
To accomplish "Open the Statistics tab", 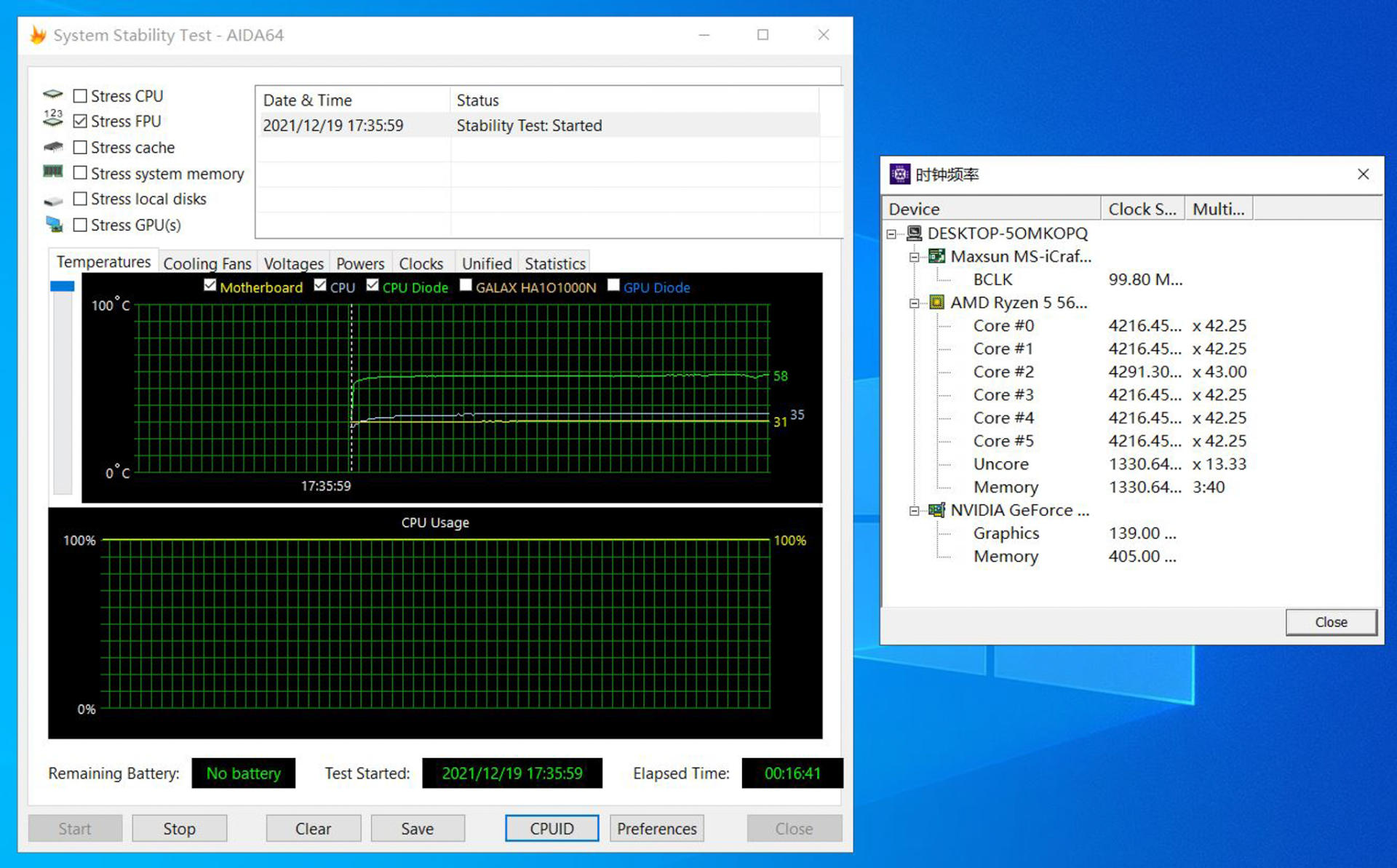I will click(x=554, y=263).
